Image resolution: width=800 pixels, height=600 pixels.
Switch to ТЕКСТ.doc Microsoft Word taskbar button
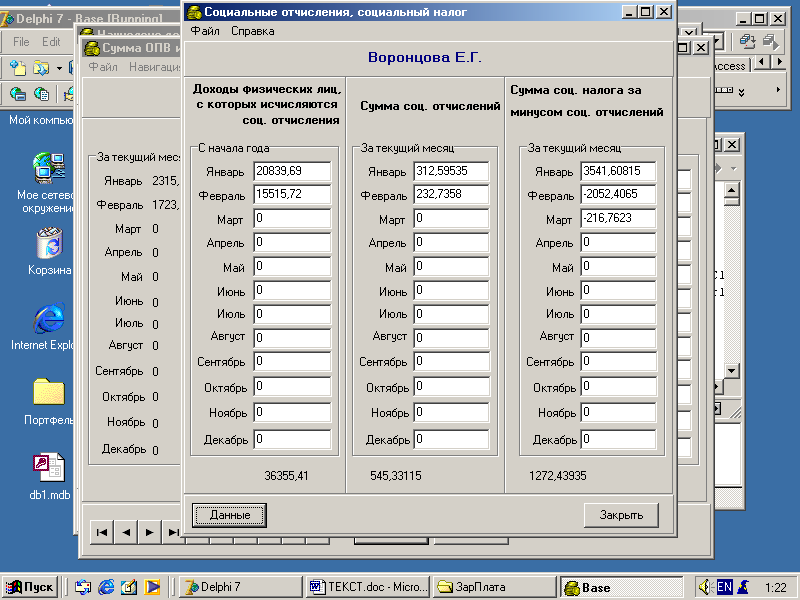point(368,587)
